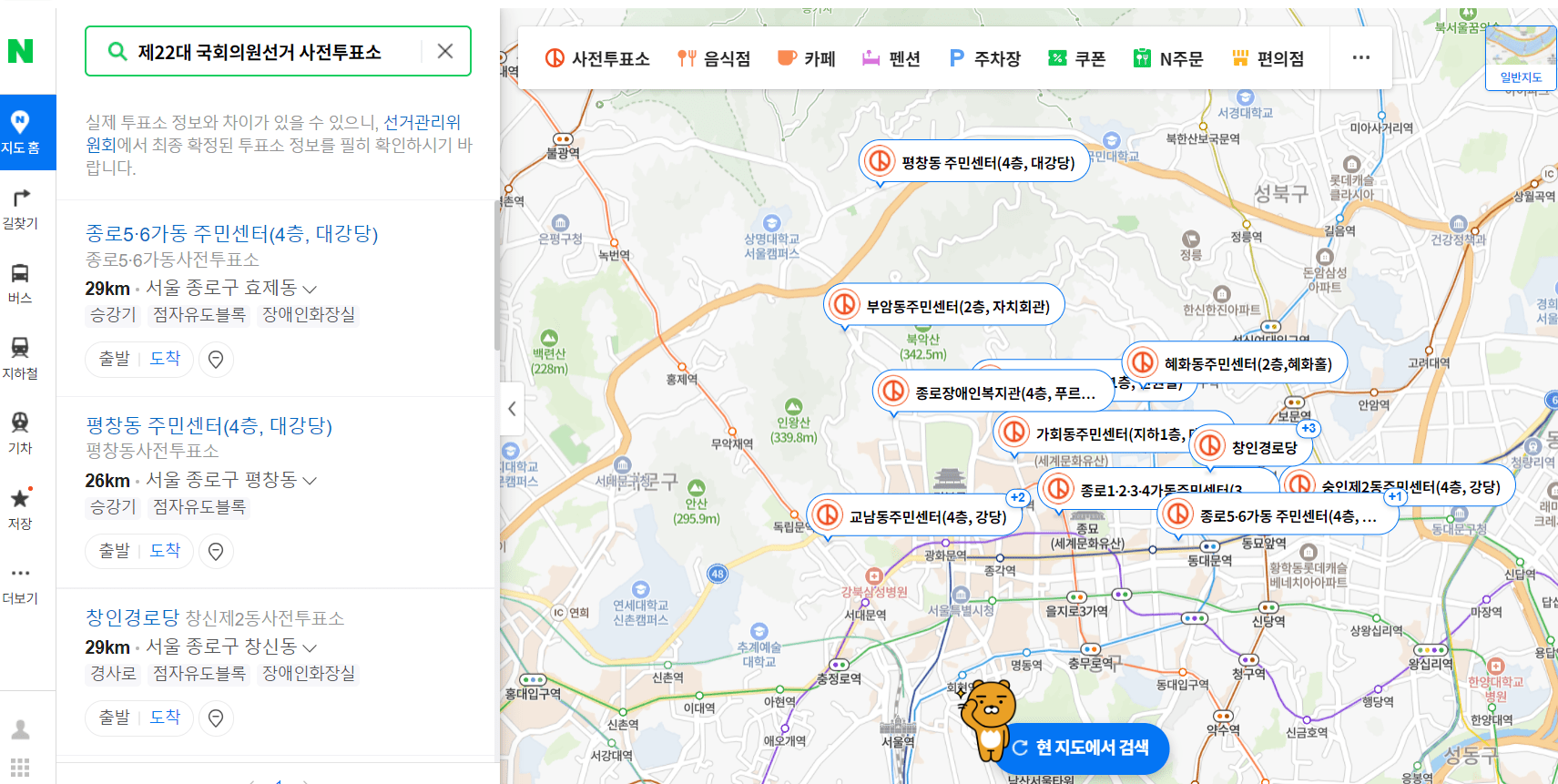Open more categories with the three dots
The image size is (1558, 784).
coord(1361,57)
